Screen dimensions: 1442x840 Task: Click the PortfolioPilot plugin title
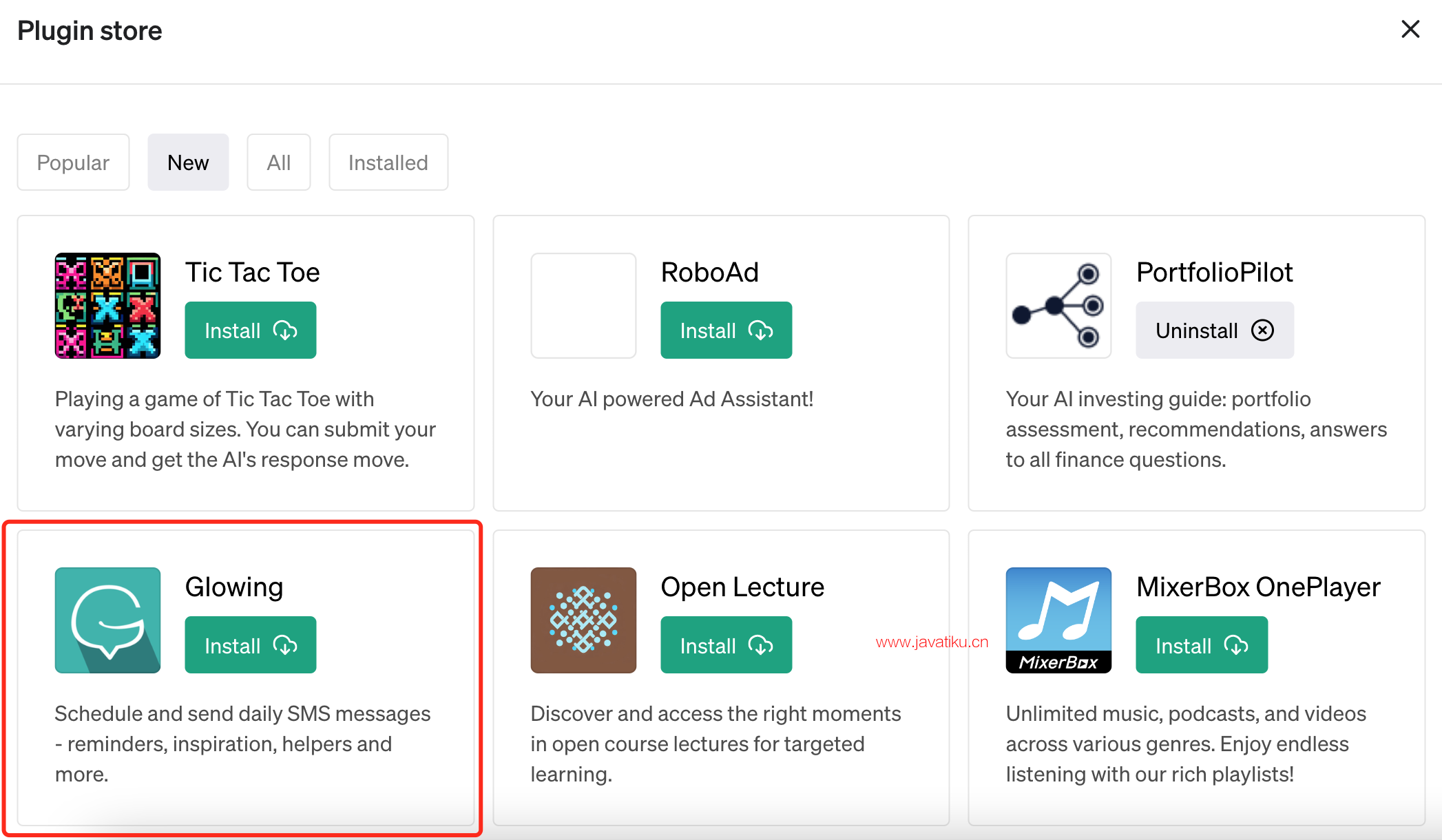(1215, 273)
